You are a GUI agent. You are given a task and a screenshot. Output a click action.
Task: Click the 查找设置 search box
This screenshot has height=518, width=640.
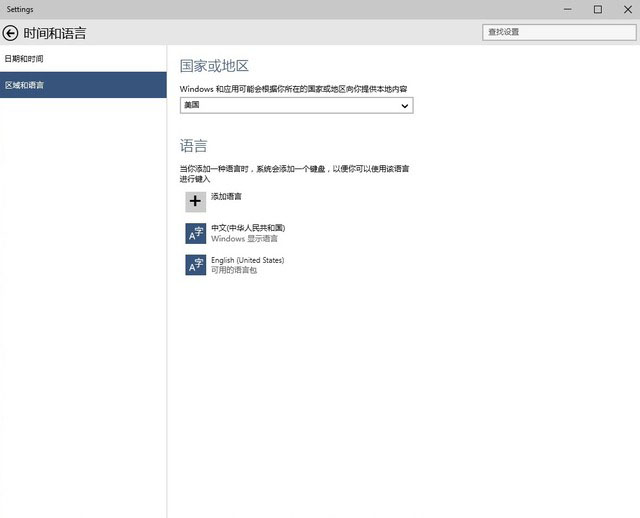[x=556, y=32]
